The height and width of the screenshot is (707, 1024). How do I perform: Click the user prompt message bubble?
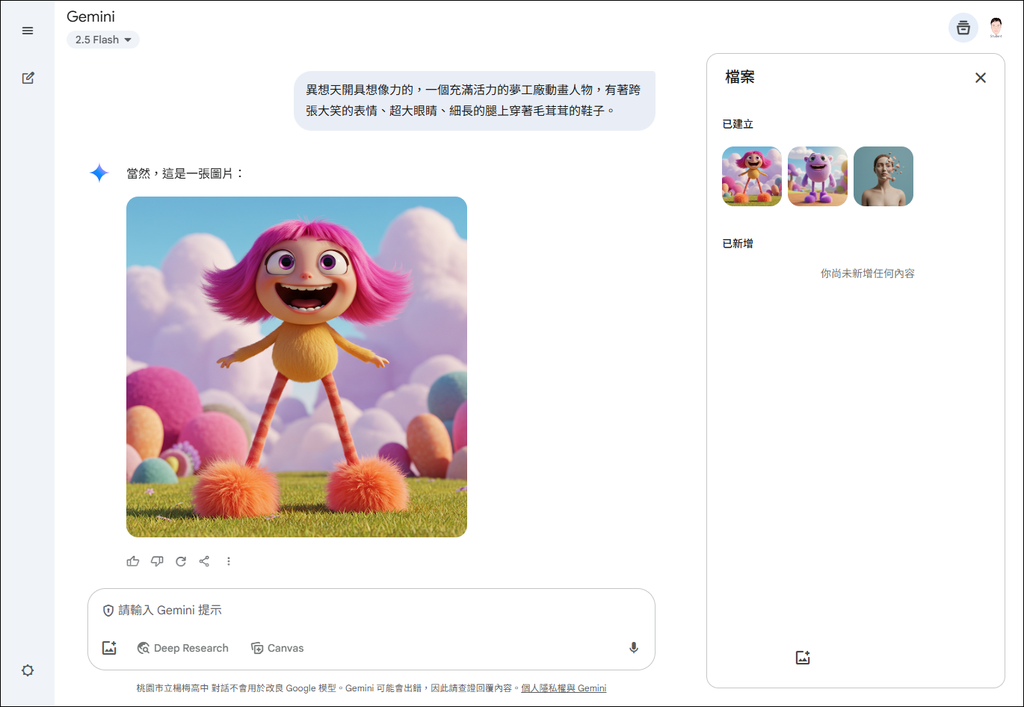tap(474, 101)
